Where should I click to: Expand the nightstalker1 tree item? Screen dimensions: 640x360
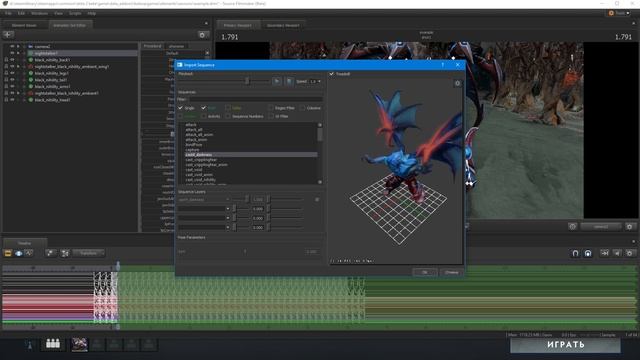[18, 53]
